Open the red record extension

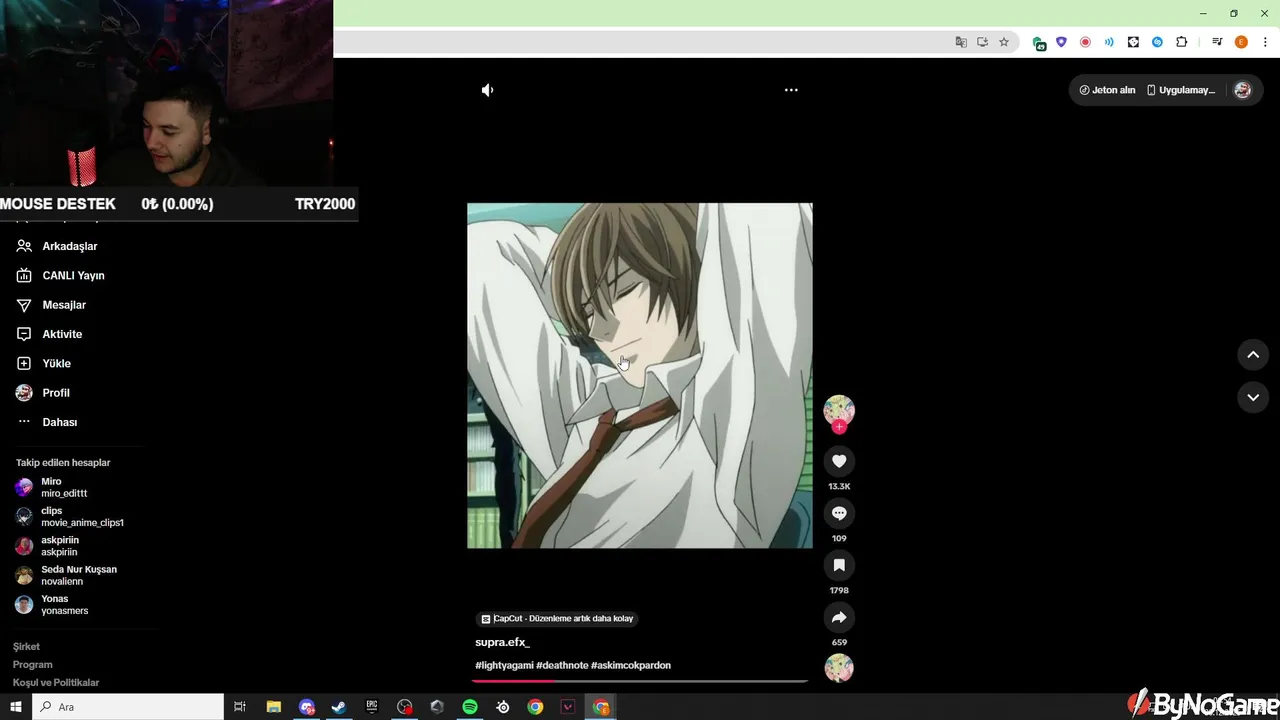coord(1085,42)
